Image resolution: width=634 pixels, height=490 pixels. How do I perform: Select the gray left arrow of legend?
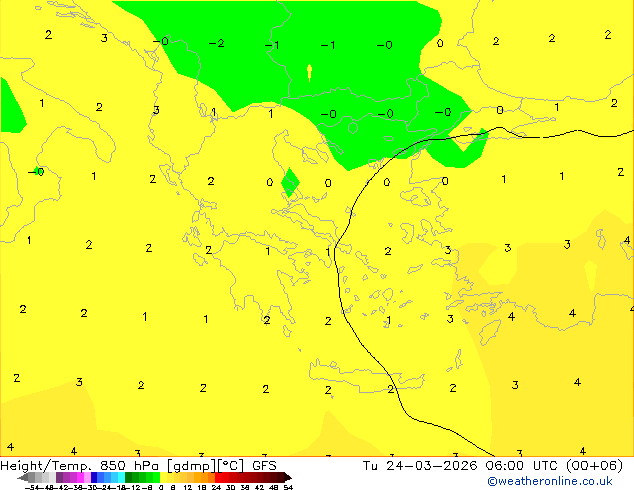[x=22, y=477]
